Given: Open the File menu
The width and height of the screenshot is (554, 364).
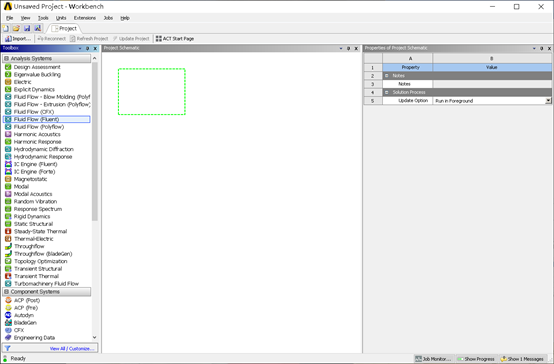Looking at the screenshot, I should (x=10, y=18).
